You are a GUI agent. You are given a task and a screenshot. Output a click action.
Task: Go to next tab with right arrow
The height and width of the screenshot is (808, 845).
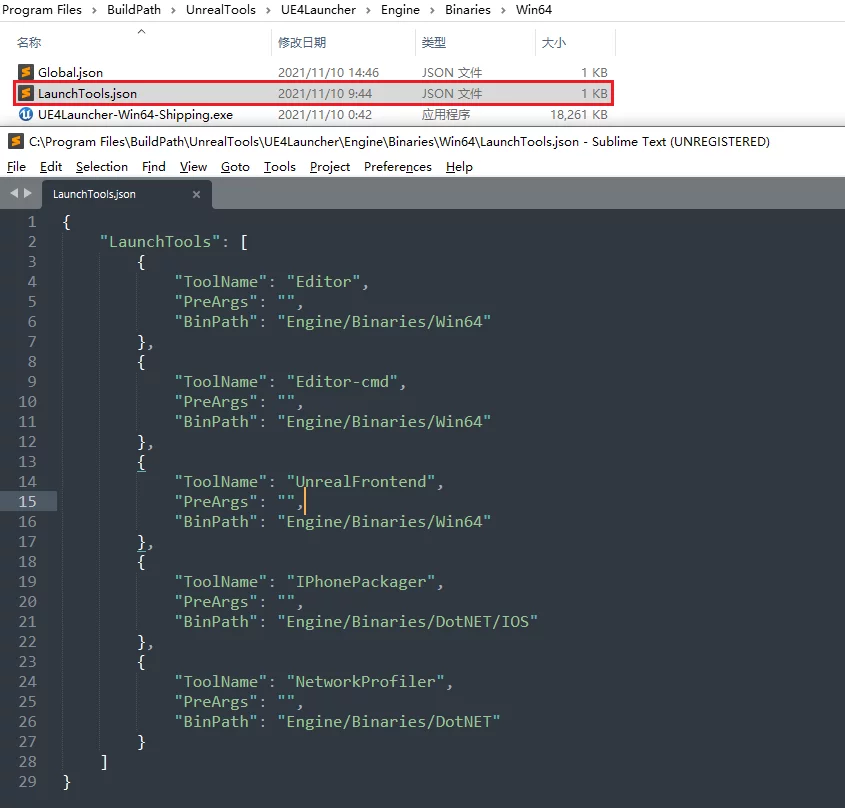pyautogui.click(x=28, y=193)
